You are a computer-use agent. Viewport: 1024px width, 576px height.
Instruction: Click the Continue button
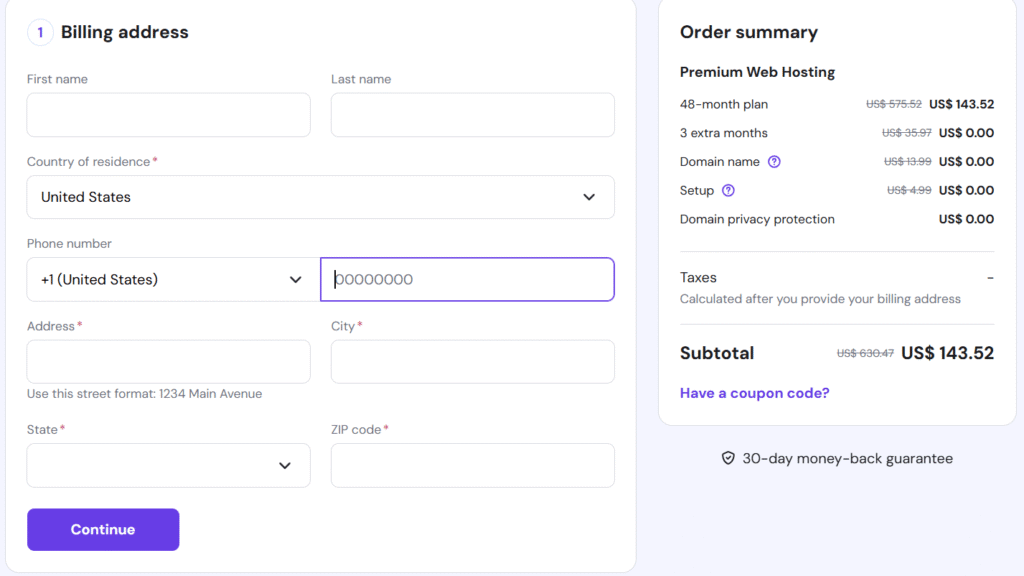[x=103, y=529]
